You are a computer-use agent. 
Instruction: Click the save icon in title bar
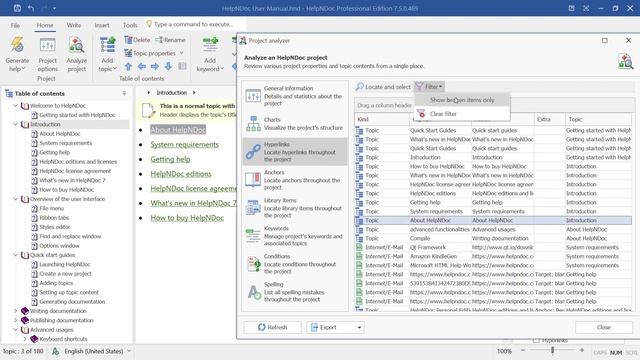pos(17,8)
